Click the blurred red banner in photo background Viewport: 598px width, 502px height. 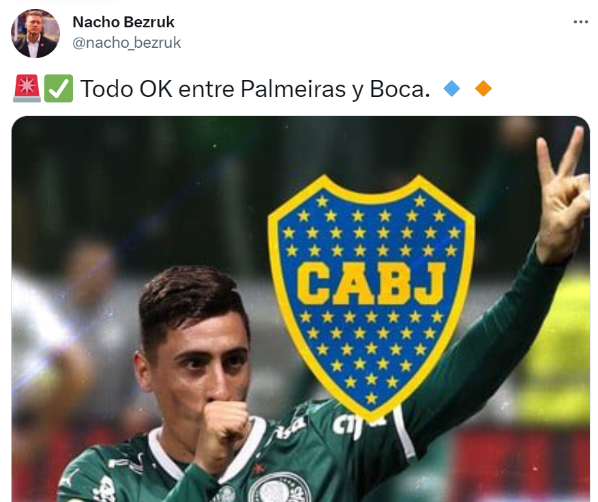click(522, 463)
